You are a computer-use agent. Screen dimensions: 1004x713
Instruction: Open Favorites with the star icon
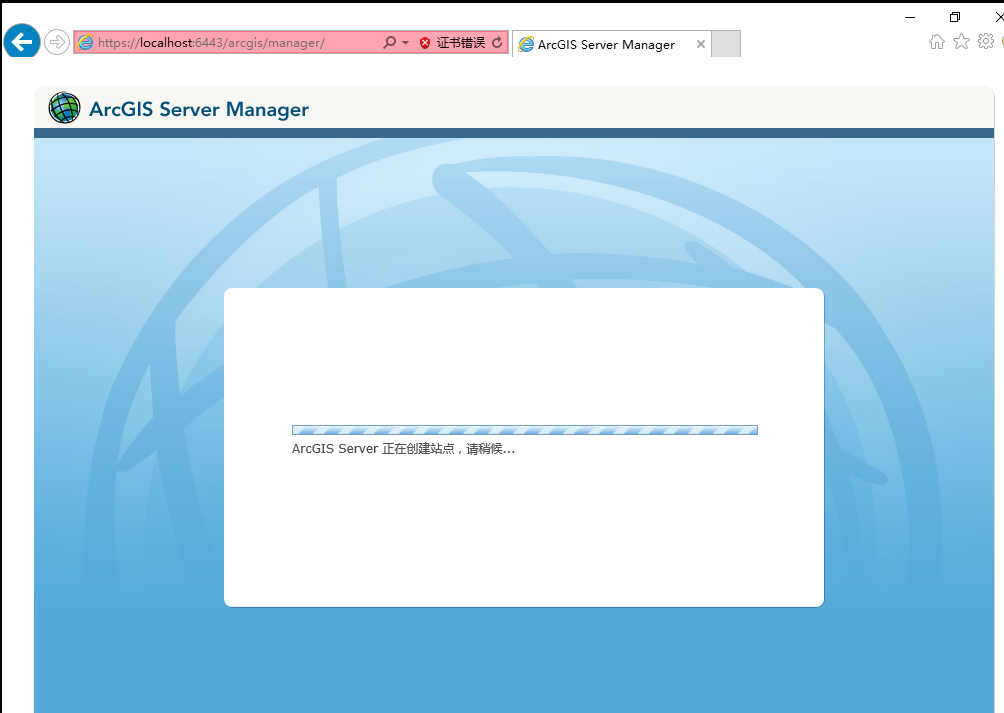961,42
